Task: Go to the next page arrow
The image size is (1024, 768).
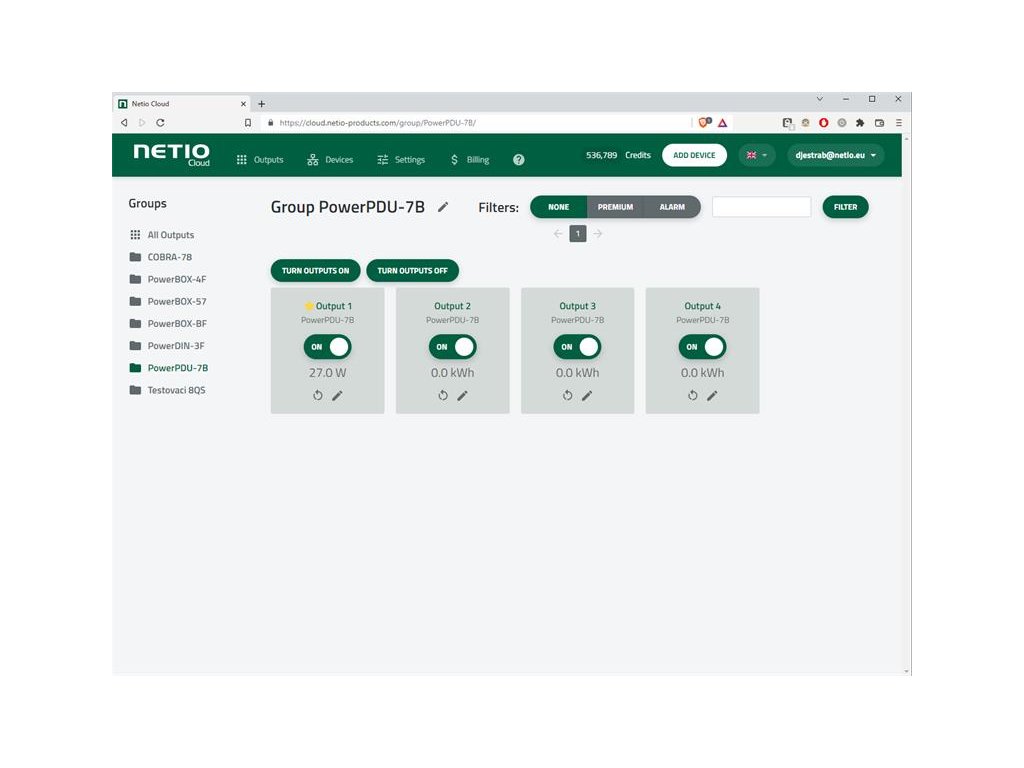Action: pyautogui.click(x=598, y=234)
